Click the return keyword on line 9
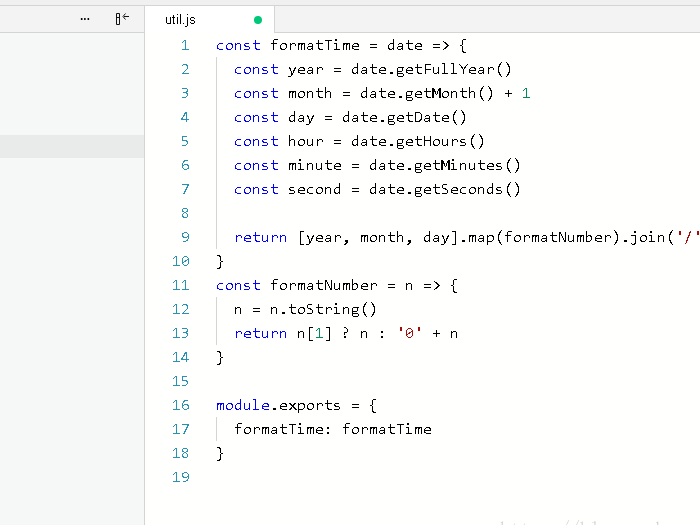The image size is (700, 525). tap(261, 237)
